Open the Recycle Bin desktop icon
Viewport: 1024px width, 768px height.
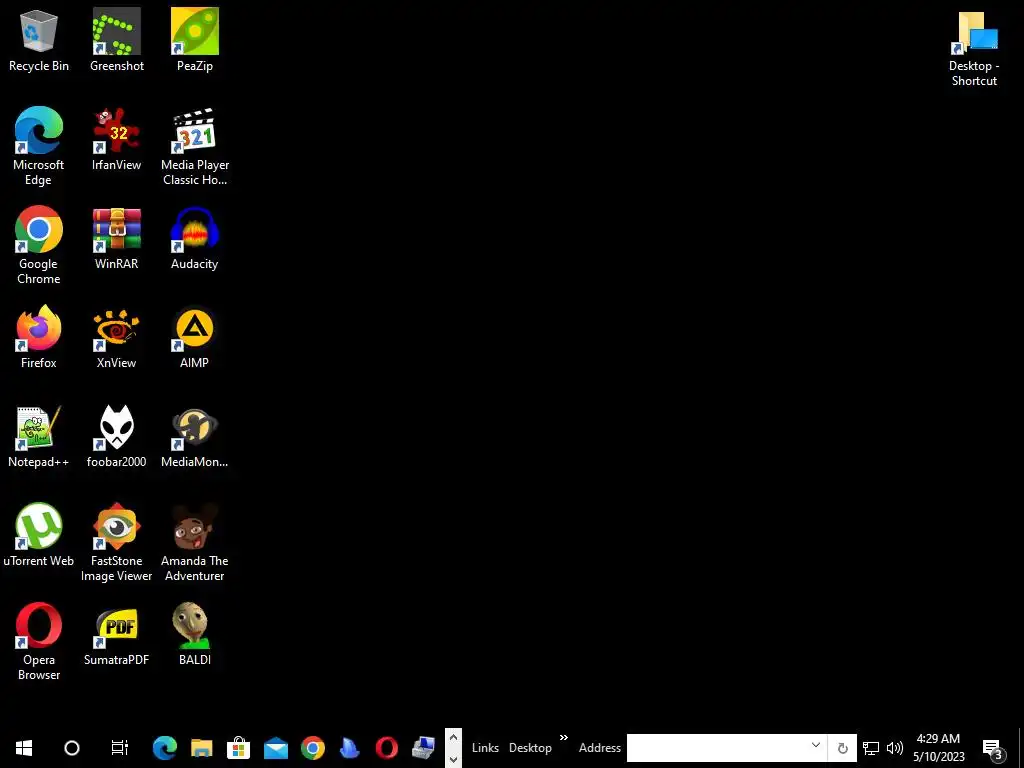coord(39,40)
